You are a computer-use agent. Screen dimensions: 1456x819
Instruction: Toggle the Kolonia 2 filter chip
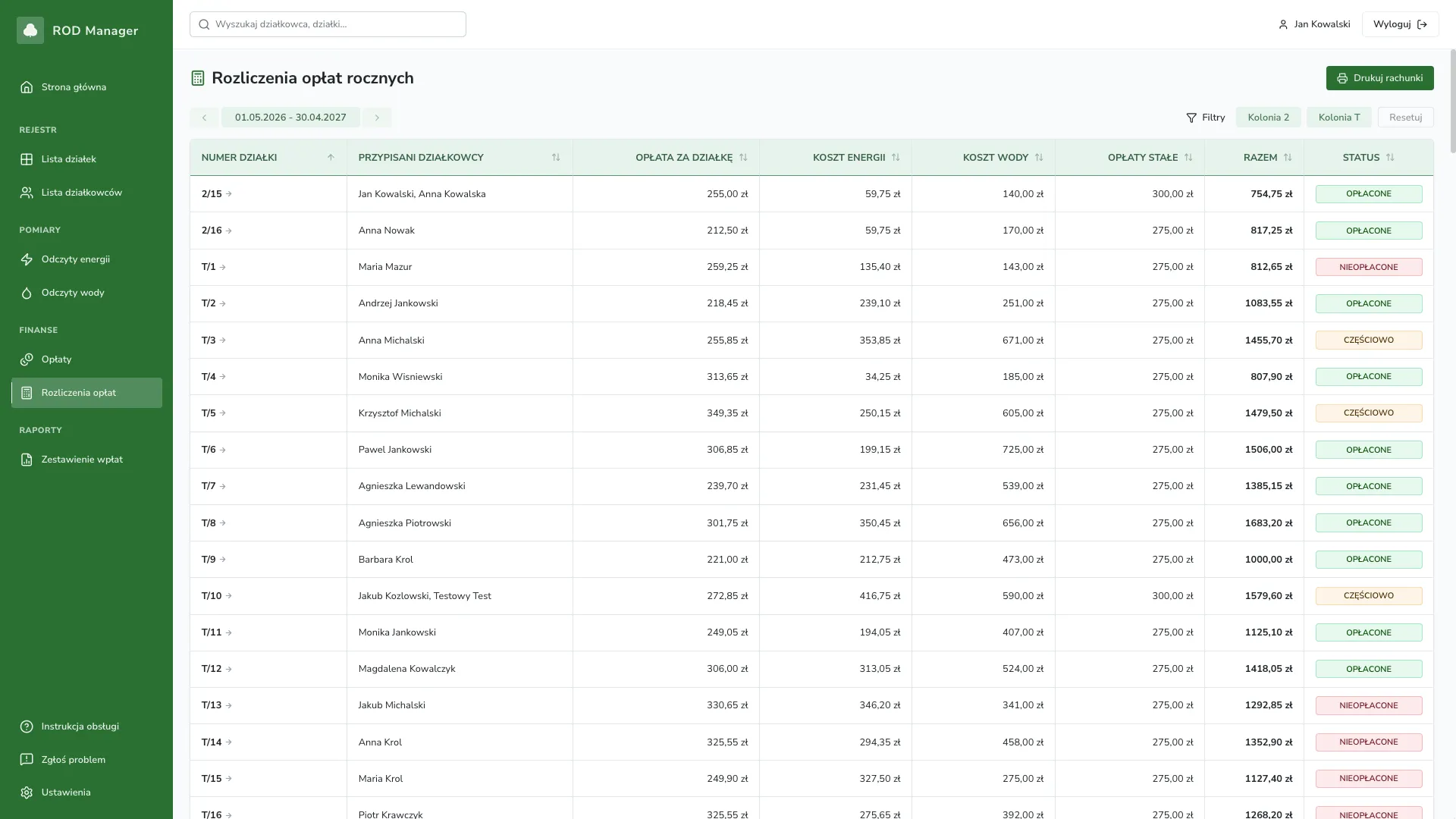coord(1269,118)
